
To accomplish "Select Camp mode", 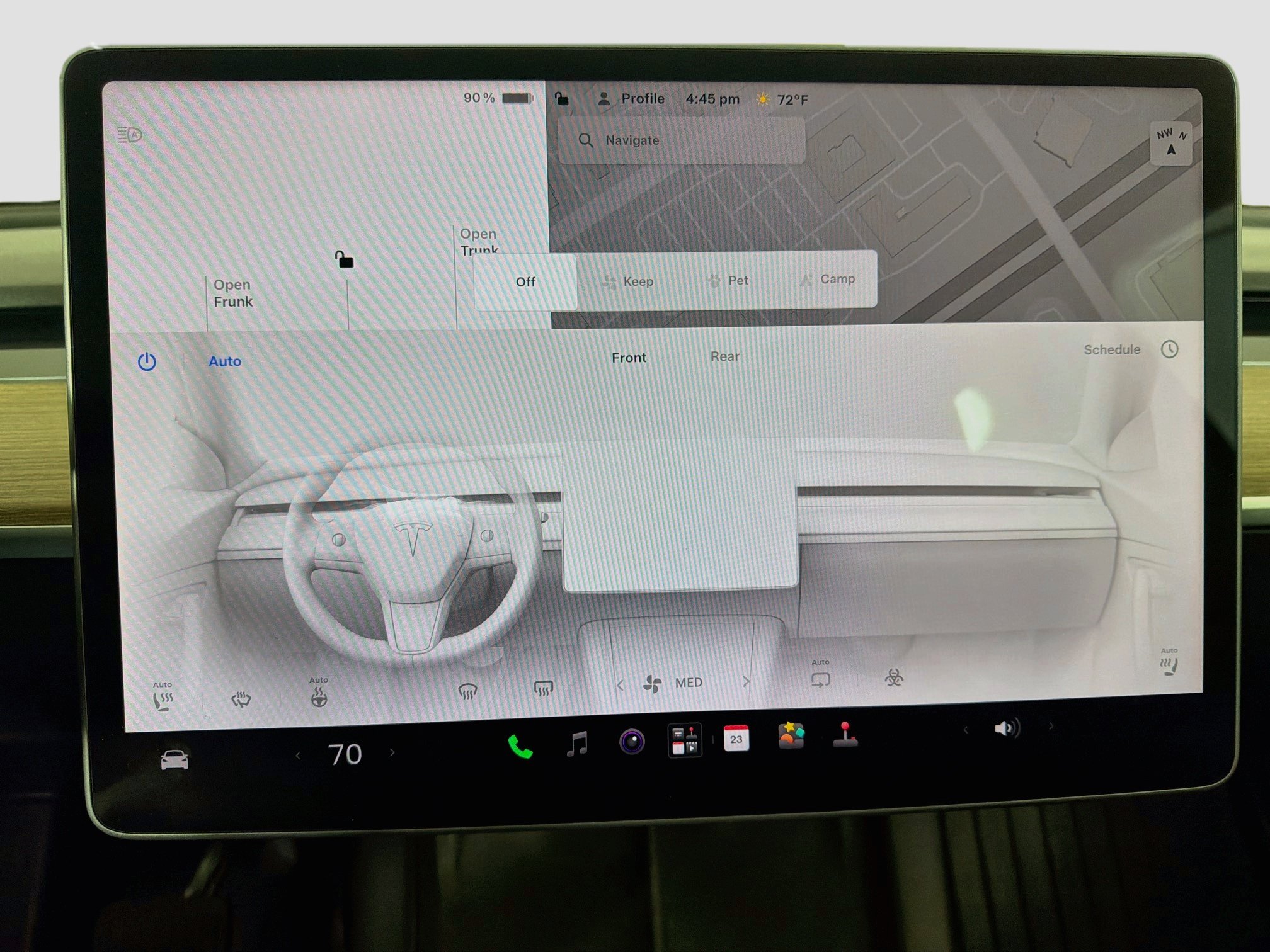I will (828, 279).
